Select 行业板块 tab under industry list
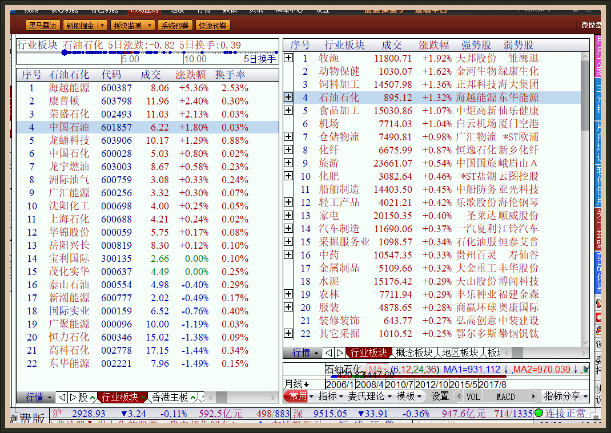Screen dimensions: 611x433 [x=368, y=353]
